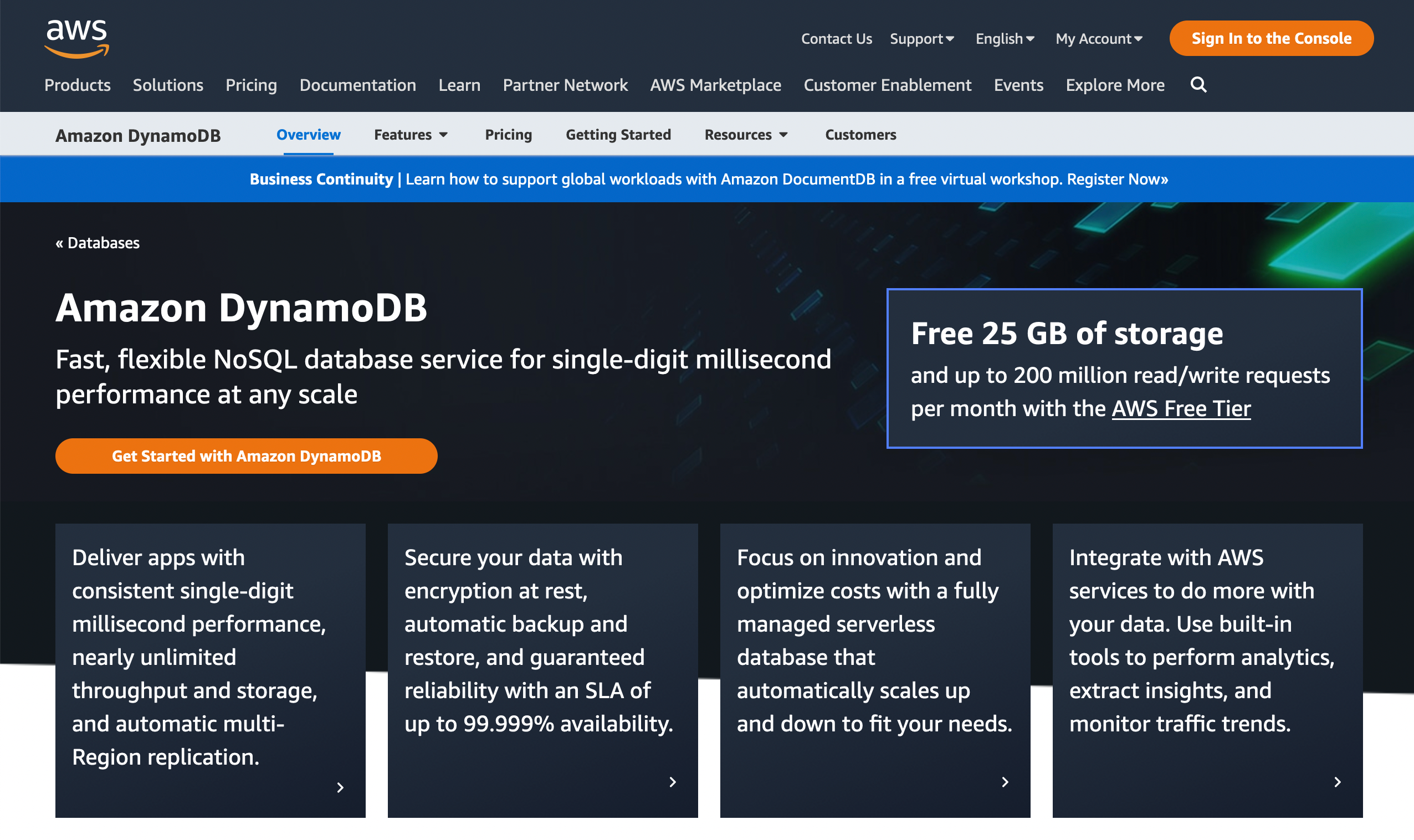Click the AWS logo
This screenshot has width=1414, height=840.
click(x=76, y=38)
